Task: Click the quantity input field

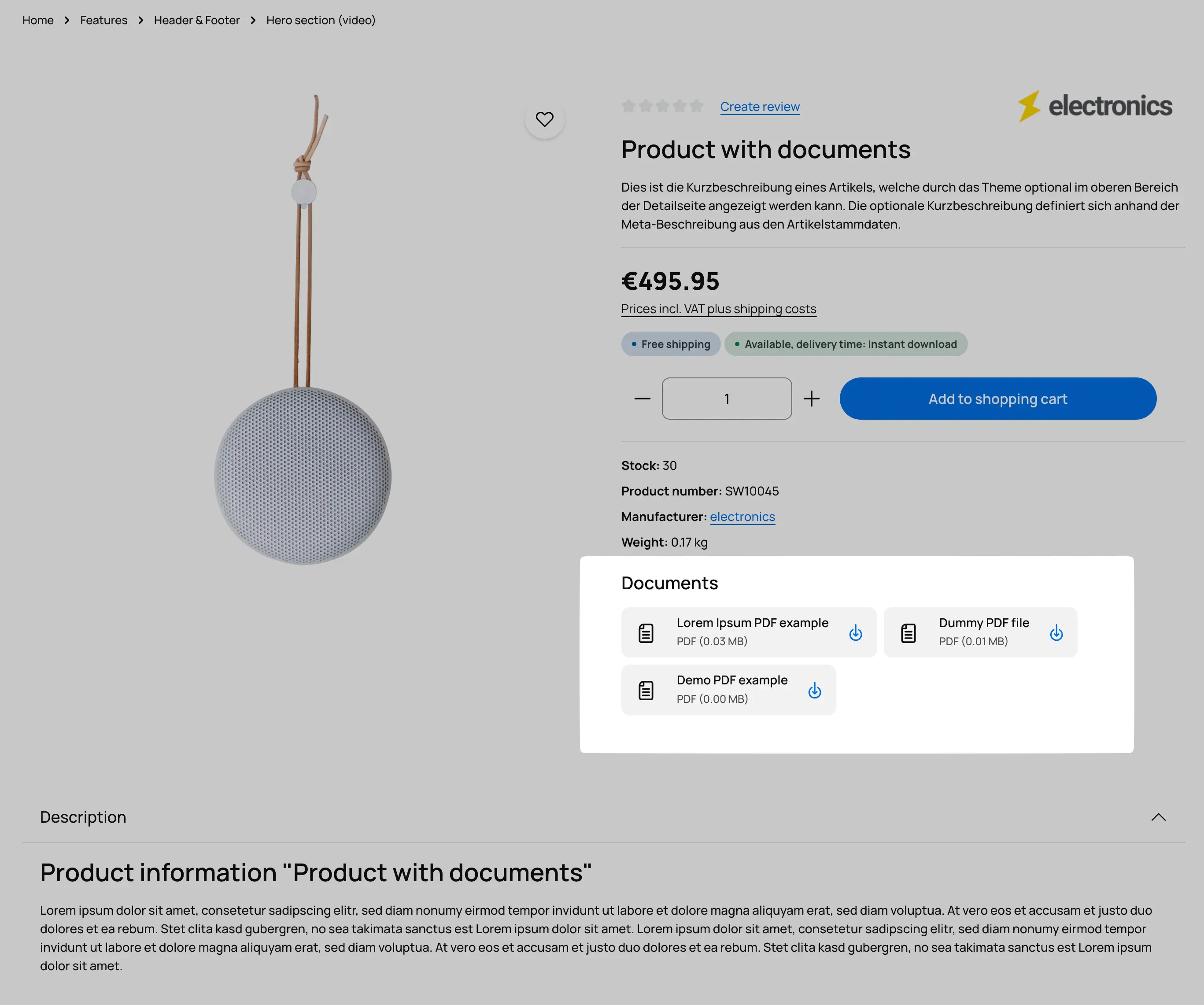Action: (727, 399)
